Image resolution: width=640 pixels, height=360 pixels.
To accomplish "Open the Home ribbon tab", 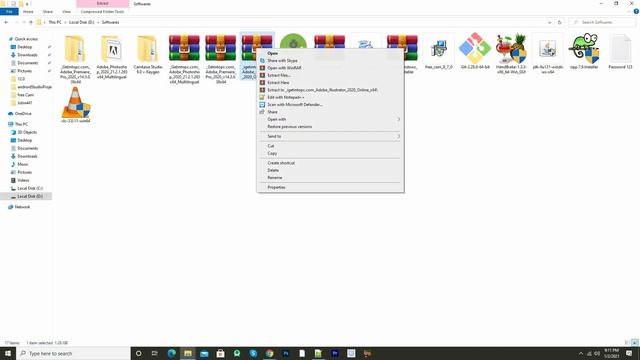I will pyautogui.click(x=28, y=11).
